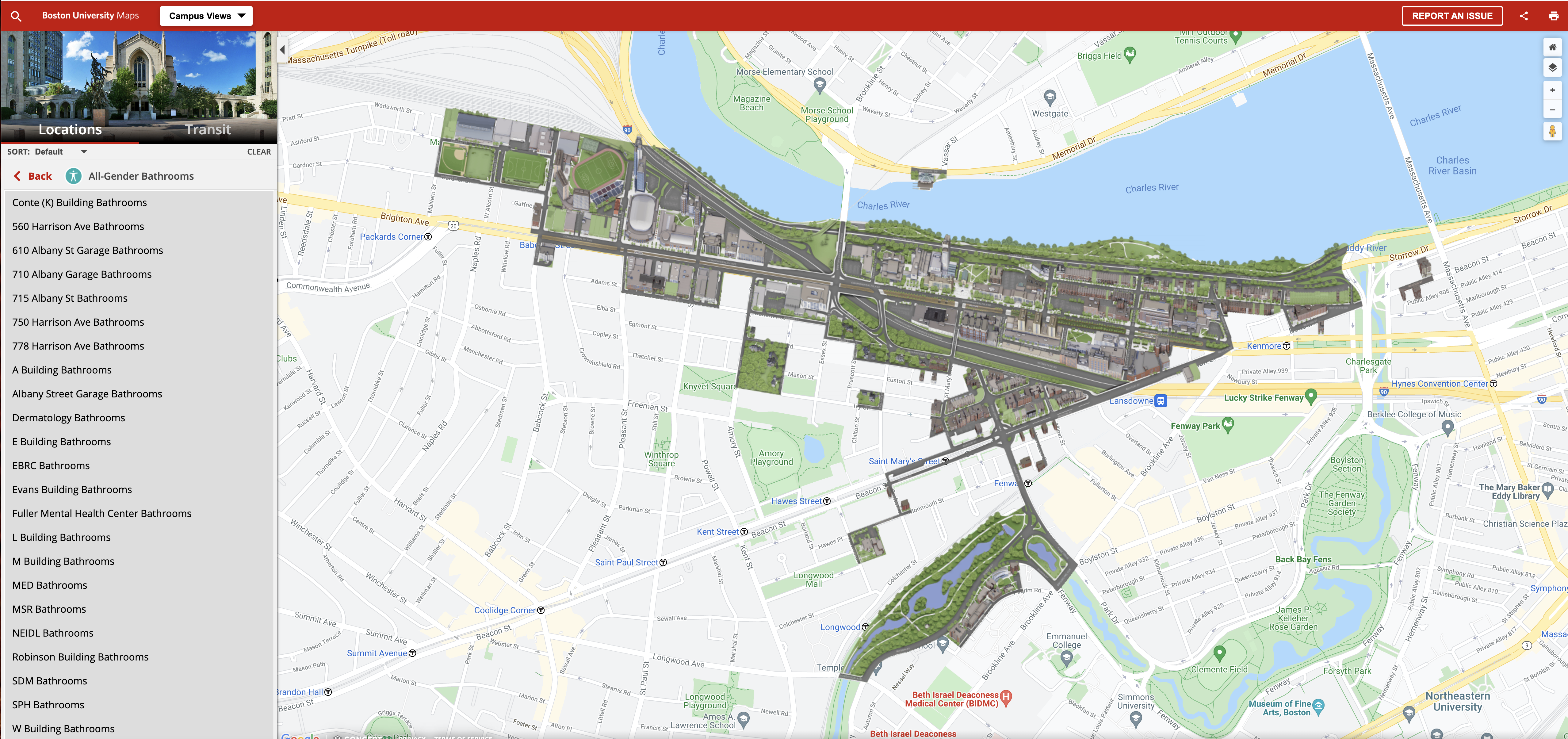
Task: Click the Coolidge Corner station icon
Action: tap(541, 611)
